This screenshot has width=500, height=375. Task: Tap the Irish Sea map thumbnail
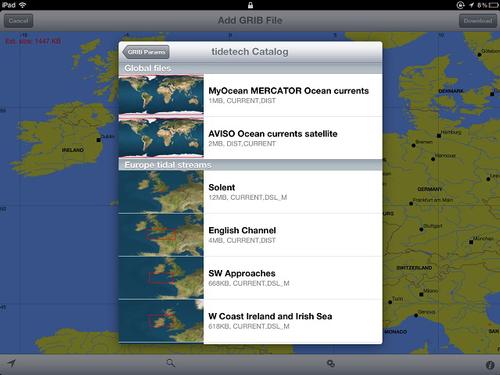(x=161, y=321)
